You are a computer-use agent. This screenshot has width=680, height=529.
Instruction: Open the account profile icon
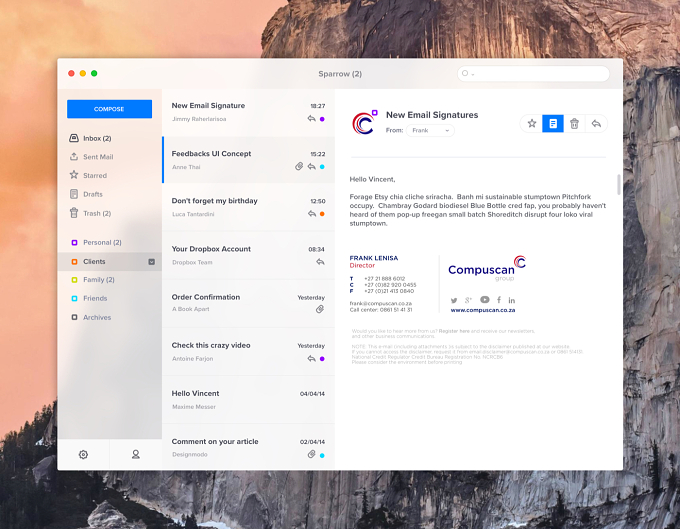coord(136,454)
